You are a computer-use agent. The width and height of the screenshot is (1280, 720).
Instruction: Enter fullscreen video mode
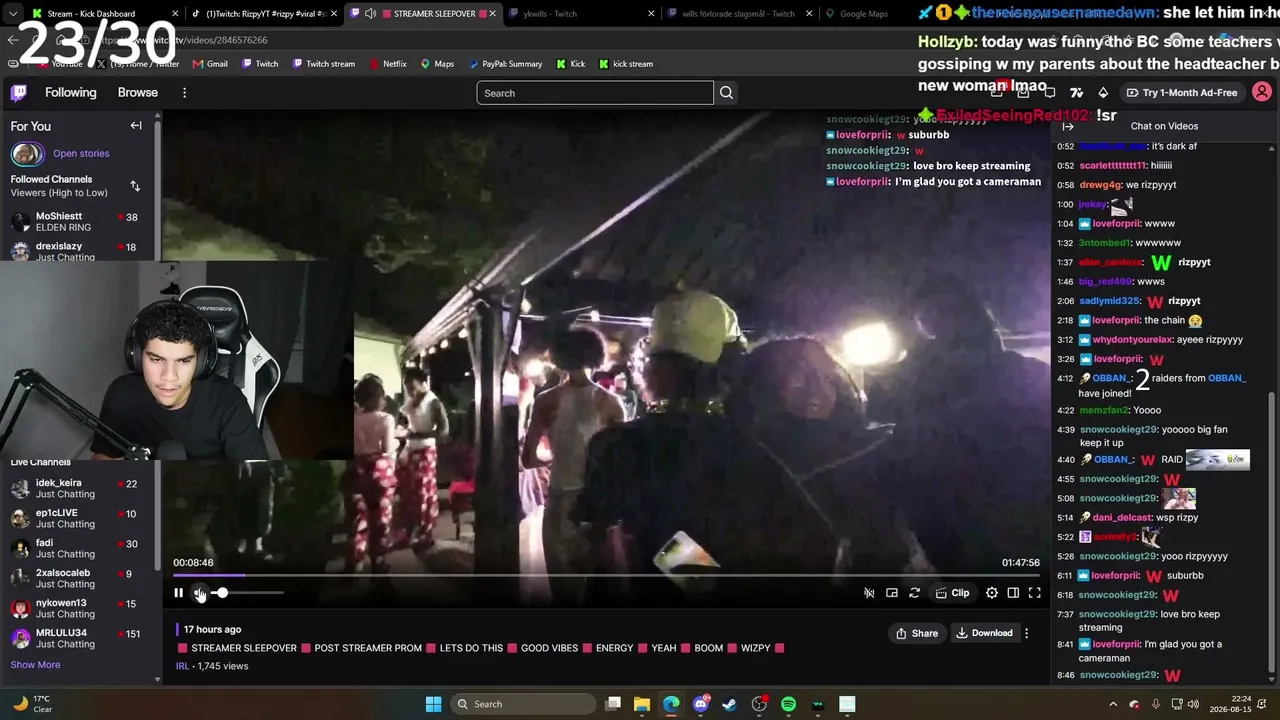click(x=1035, y=593)
